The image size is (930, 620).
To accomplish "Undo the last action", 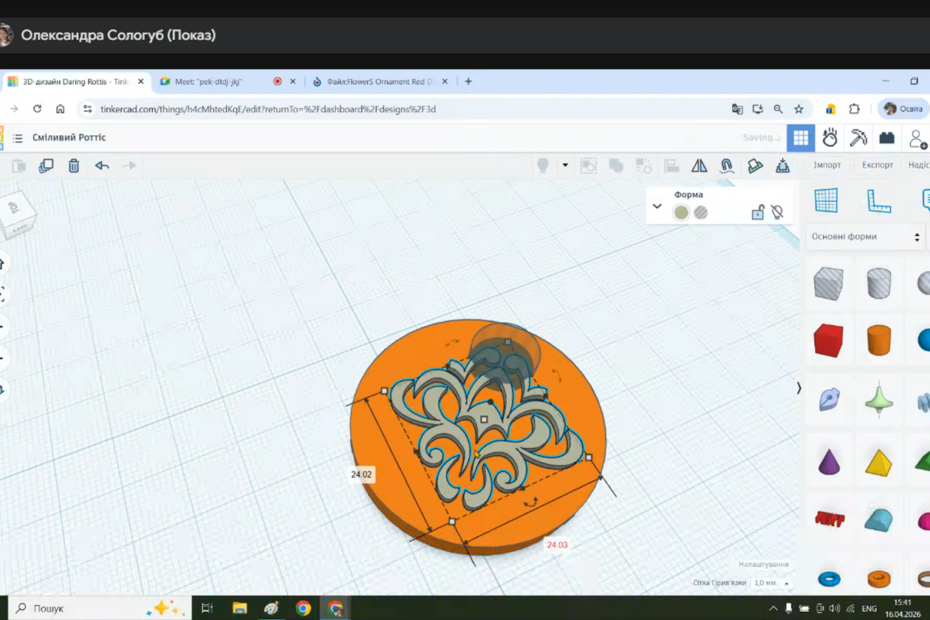I will [x=102, y=166].
